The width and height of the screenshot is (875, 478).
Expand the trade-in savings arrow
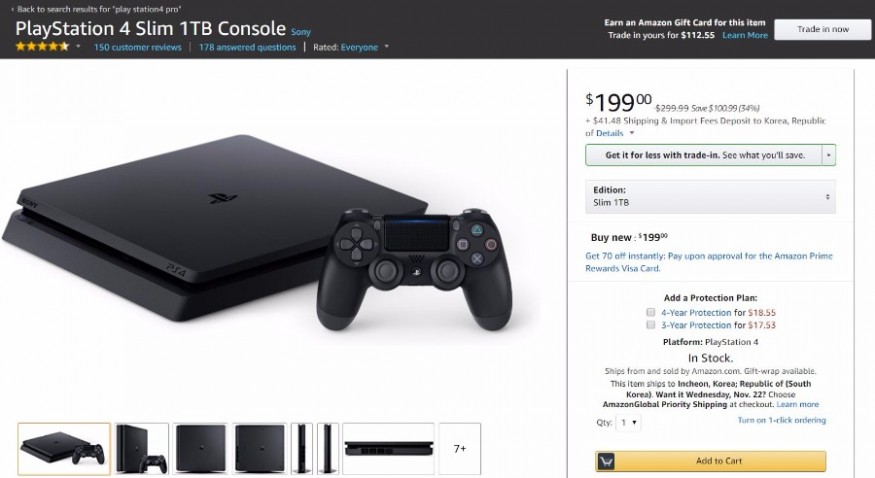pos(829,155)
